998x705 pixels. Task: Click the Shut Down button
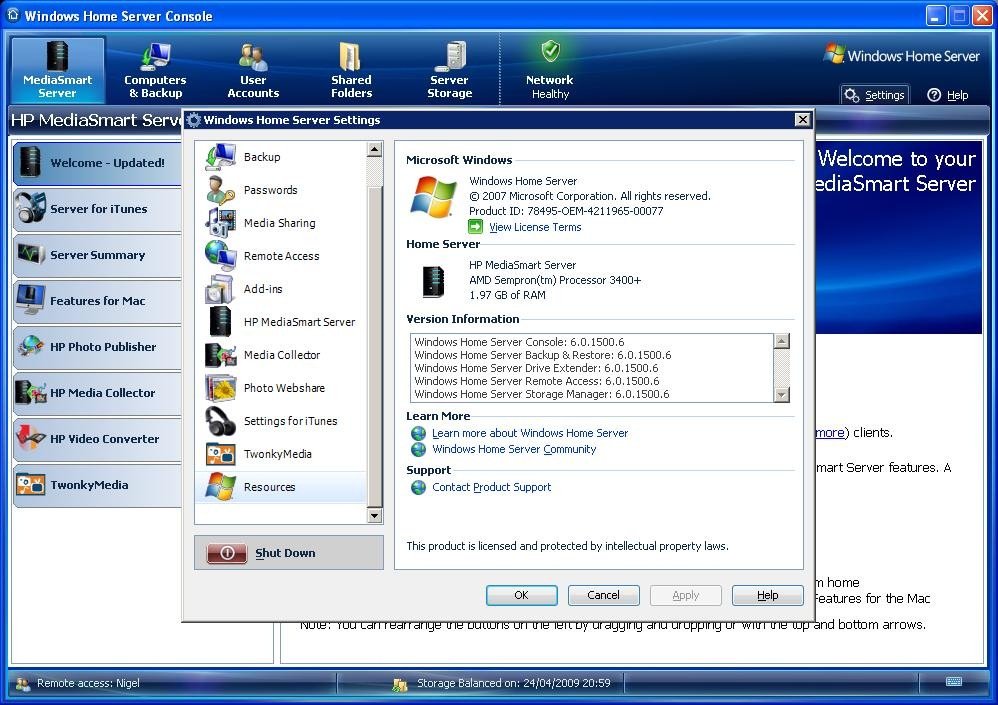coord(289,552)
